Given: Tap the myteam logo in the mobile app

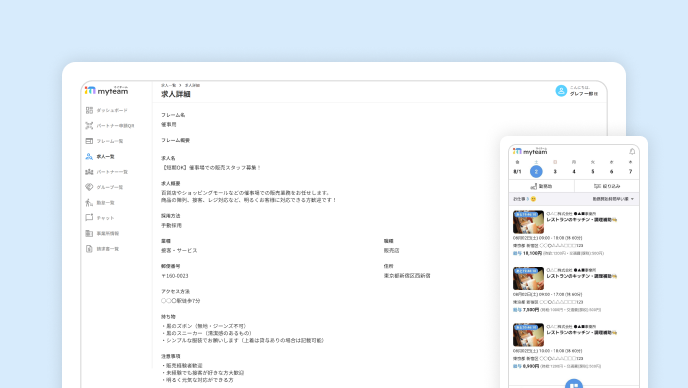Looking at the screenshot, I should coord(530,151).
